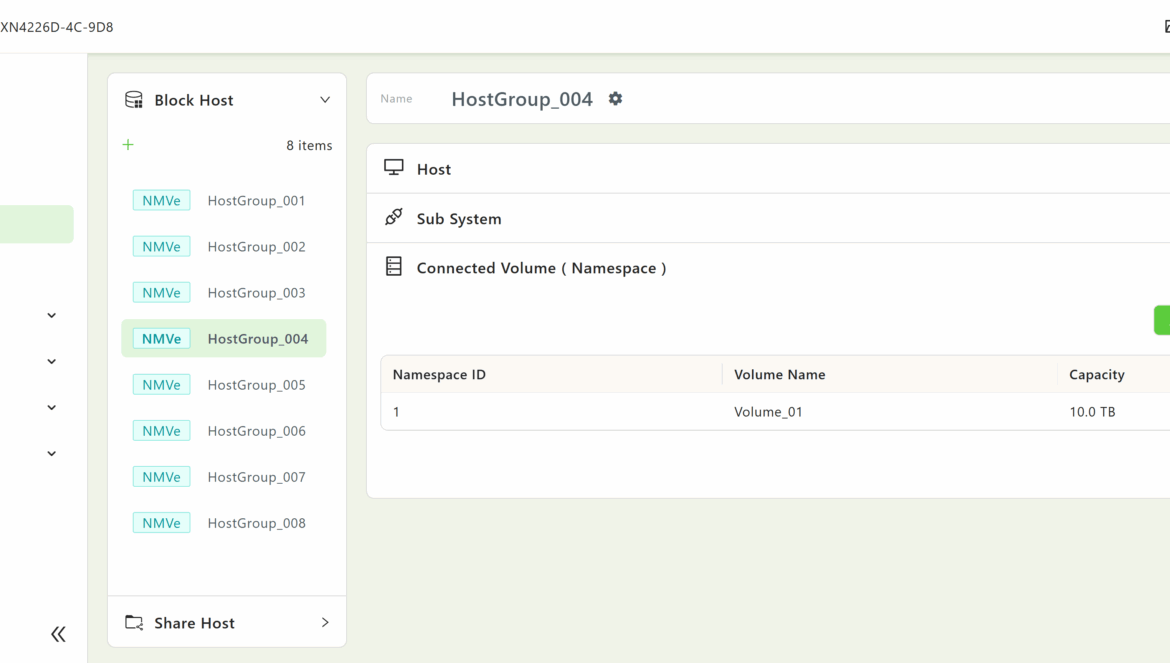Click the gear icon beside HostGroup_004 name
This screenshot has width=1170, height=663.
click(615, 99)
